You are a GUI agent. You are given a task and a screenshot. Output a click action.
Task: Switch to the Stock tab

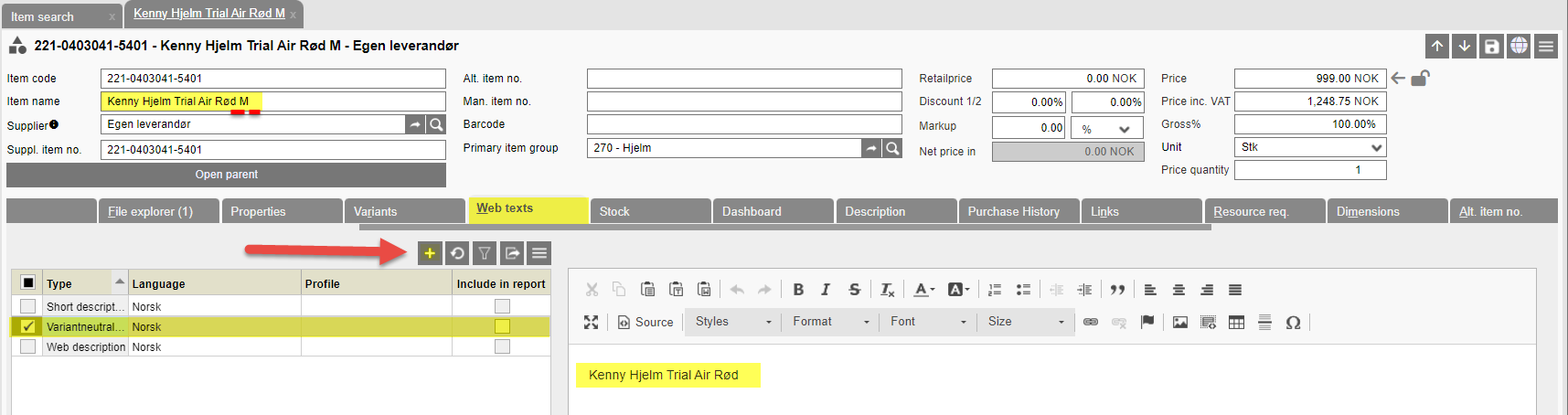click(650, 211)
